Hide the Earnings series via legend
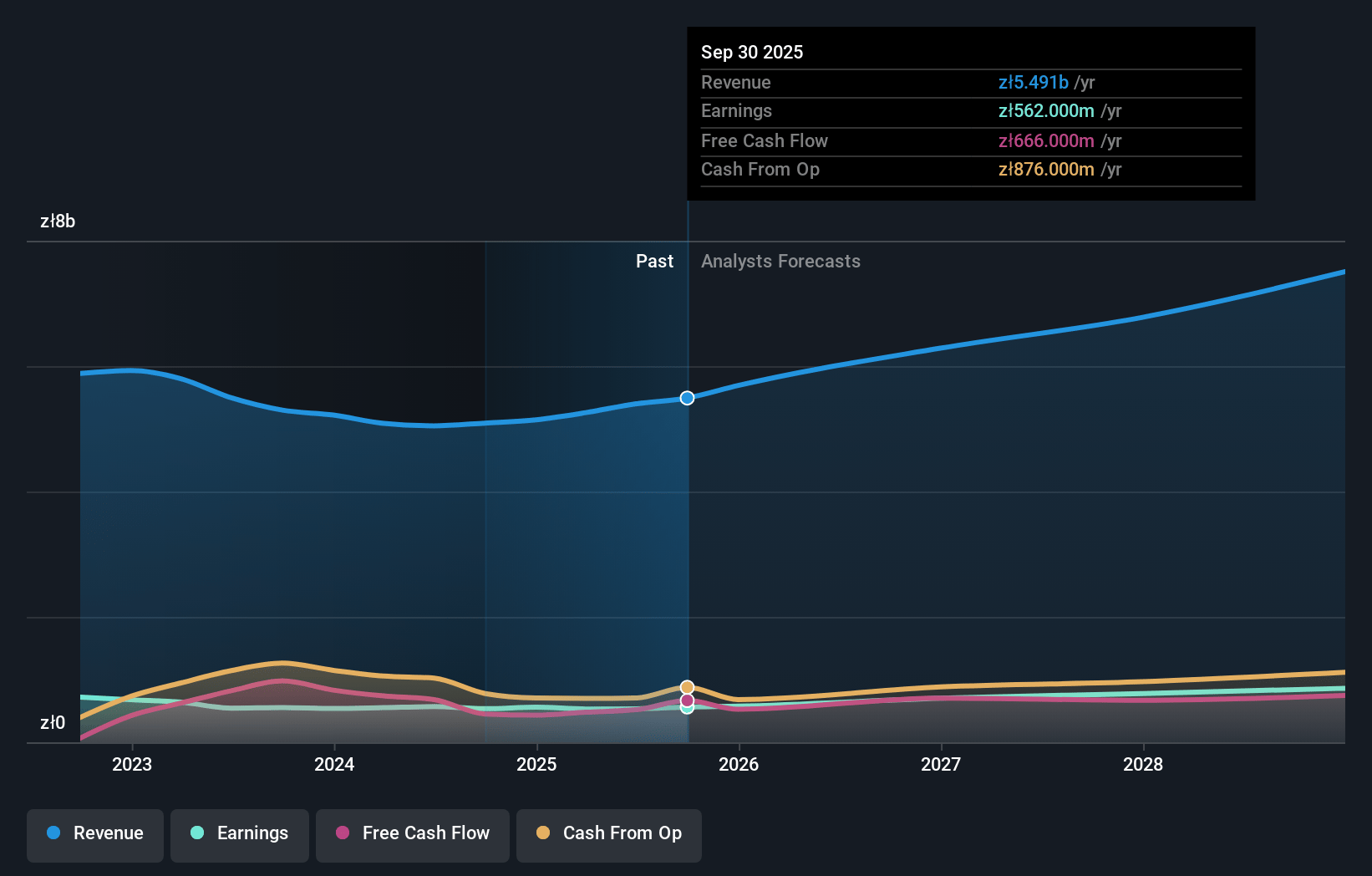This screenshot has width=1372, height=876. click(x=240, y=833)
